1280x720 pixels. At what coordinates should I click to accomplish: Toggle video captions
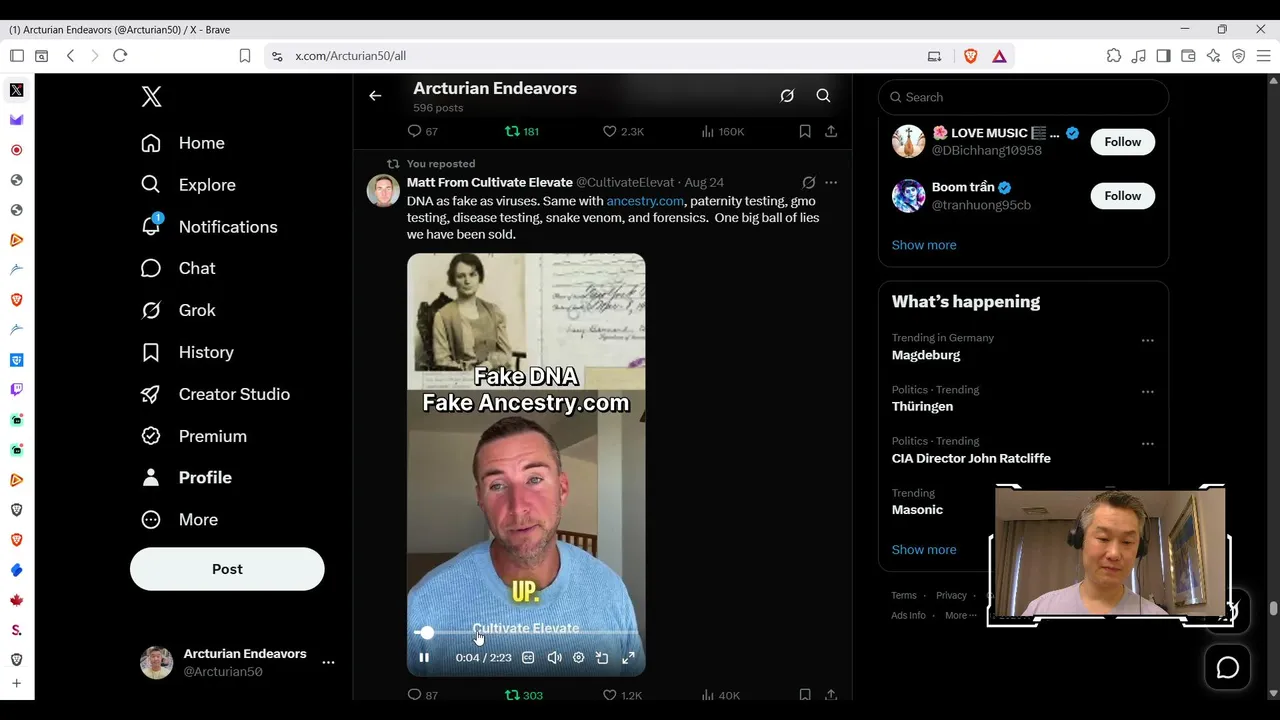(x=528, y=658)
